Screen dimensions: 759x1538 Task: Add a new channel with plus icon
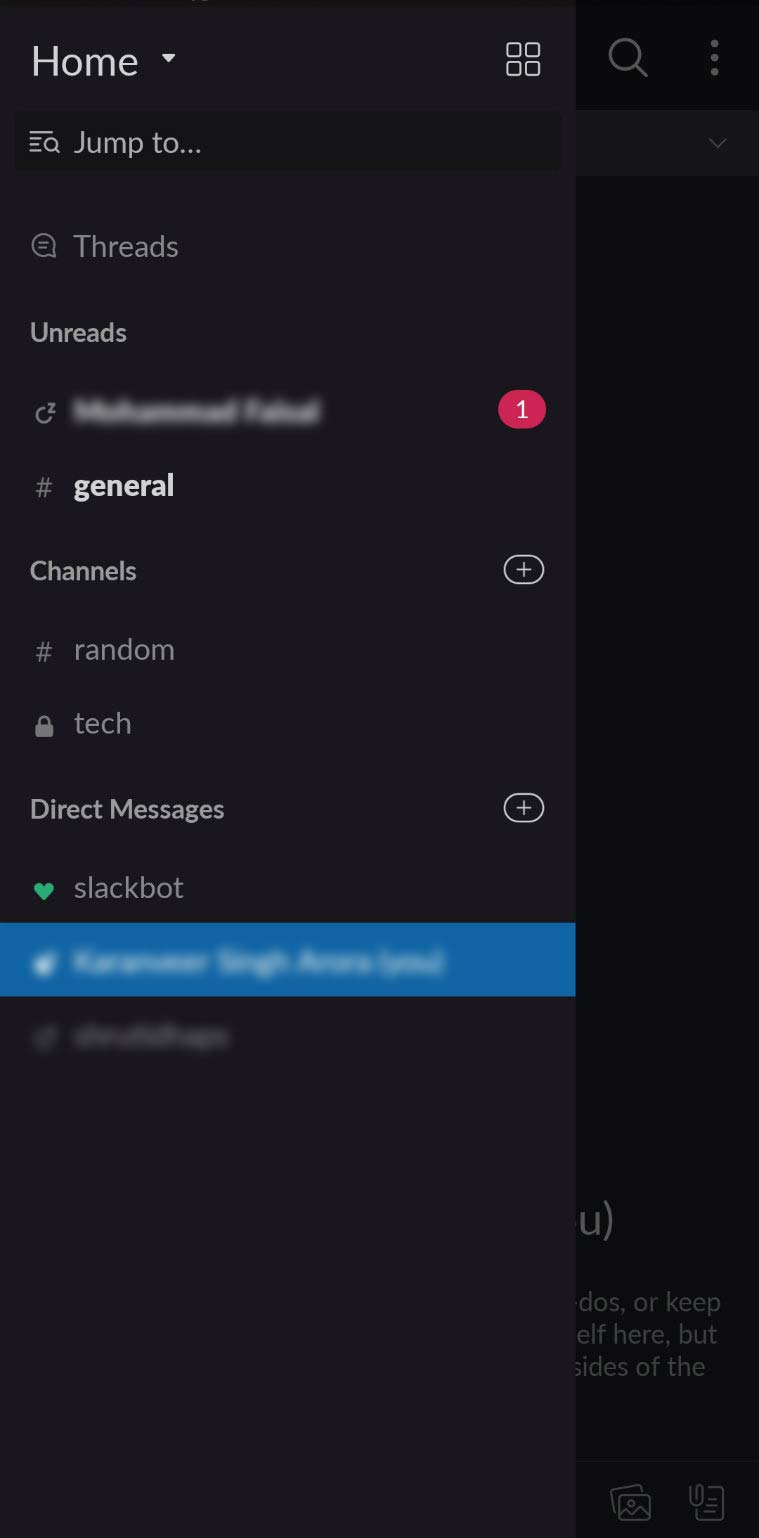click(x=523, y=570)
